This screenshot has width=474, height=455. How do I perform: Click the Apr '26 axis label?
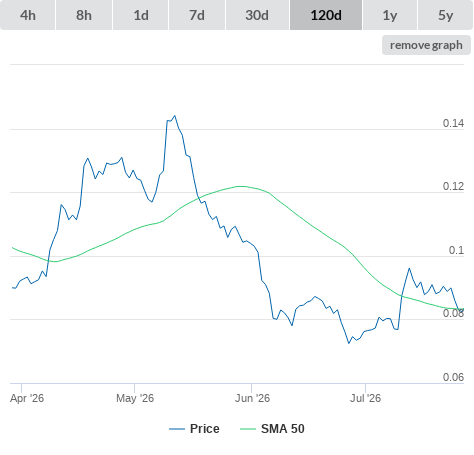[x=27, y=398]
